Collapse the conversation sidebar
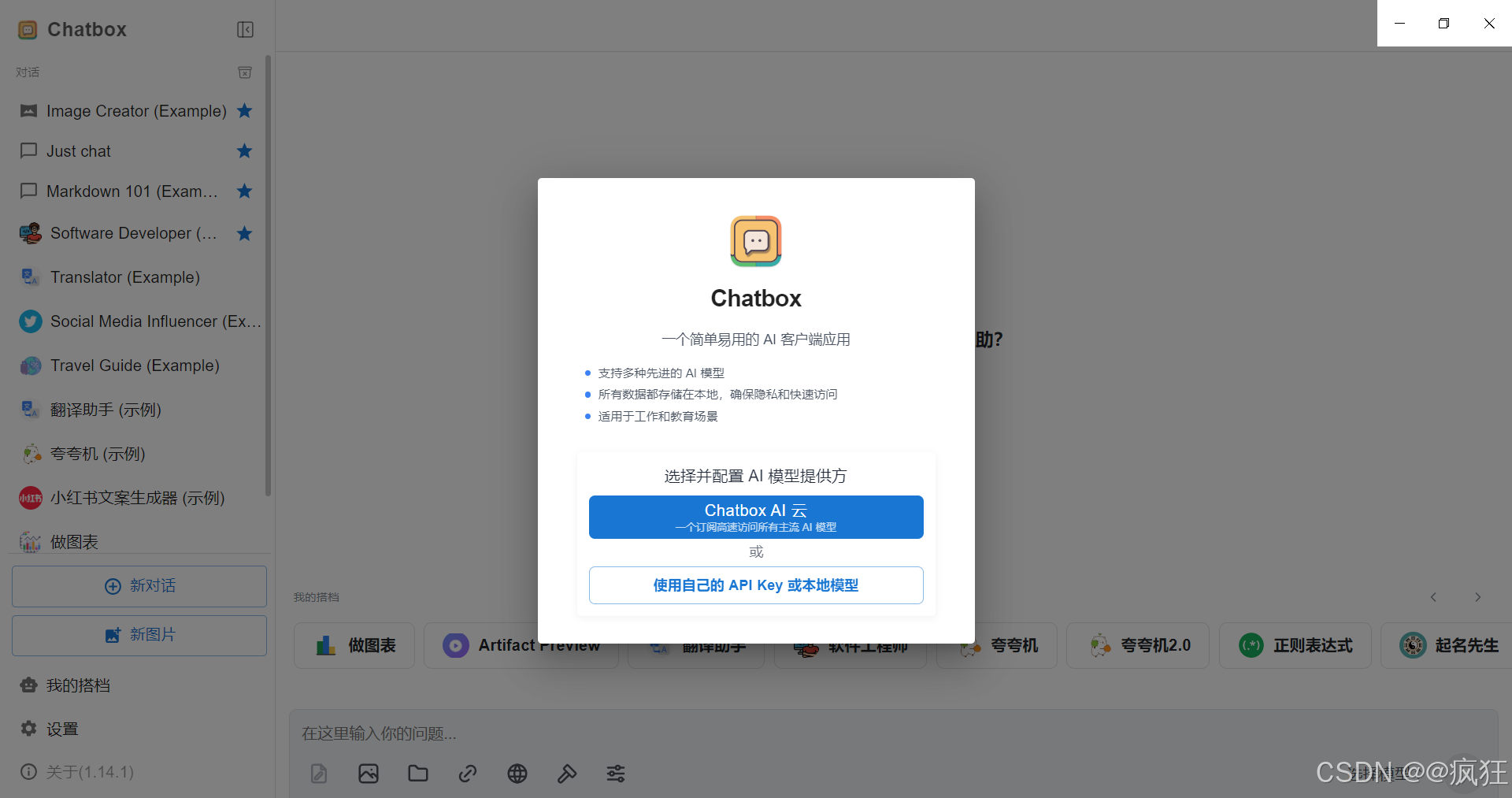1512x798 pixels. click(244, 29)
